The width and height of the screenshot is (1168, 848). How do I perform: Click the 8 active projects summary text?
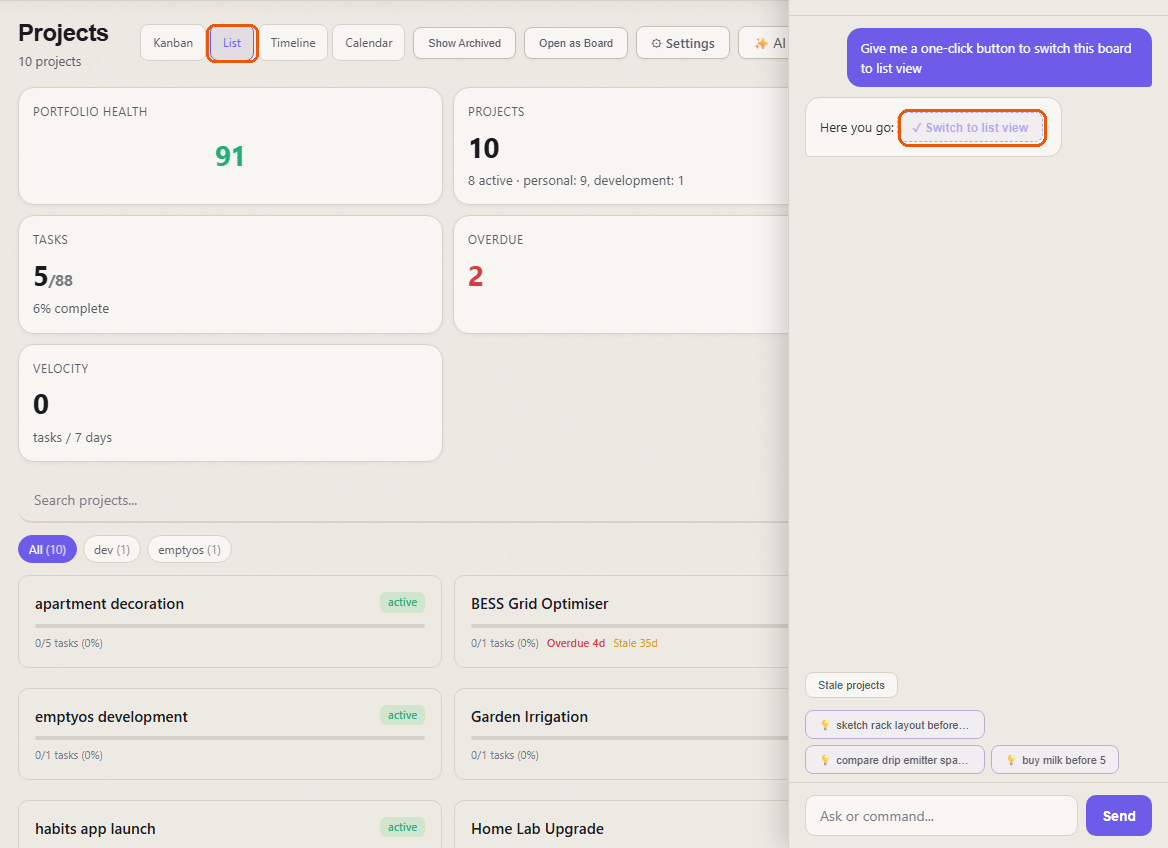pyautogui.click(x=576, y=180)
